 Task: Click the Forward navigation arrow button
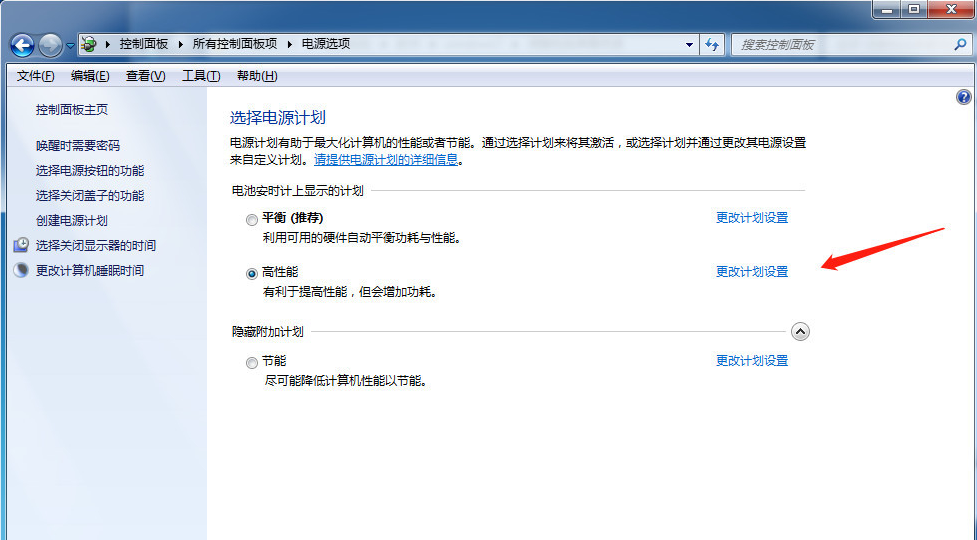click(50, 45)
